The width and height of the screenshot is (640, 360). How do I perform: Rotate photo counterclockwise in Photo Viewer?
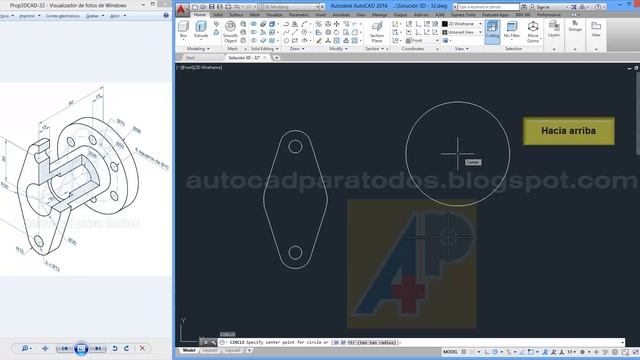[115, 348]
